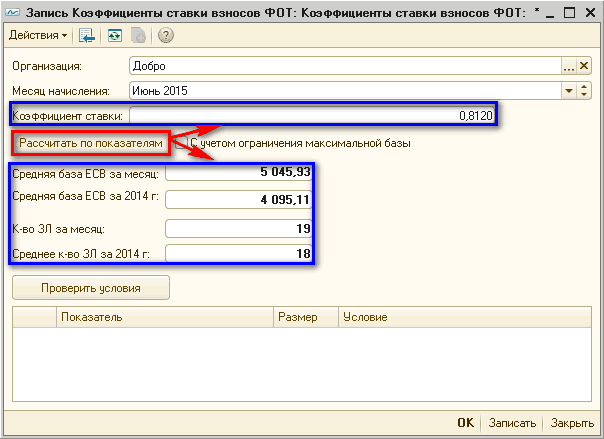Click the Организация field with Добро
This screenshot has width=604, height=439.
[345, 66]
